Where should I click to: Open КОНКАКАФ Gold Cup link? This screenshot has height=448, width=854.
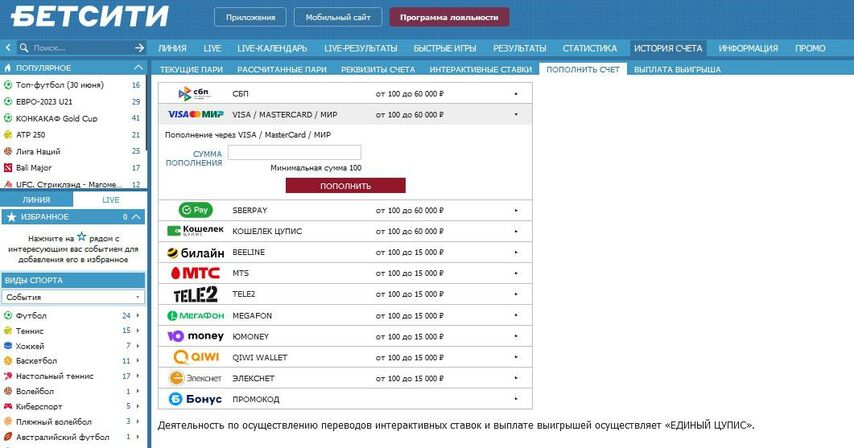57,118
